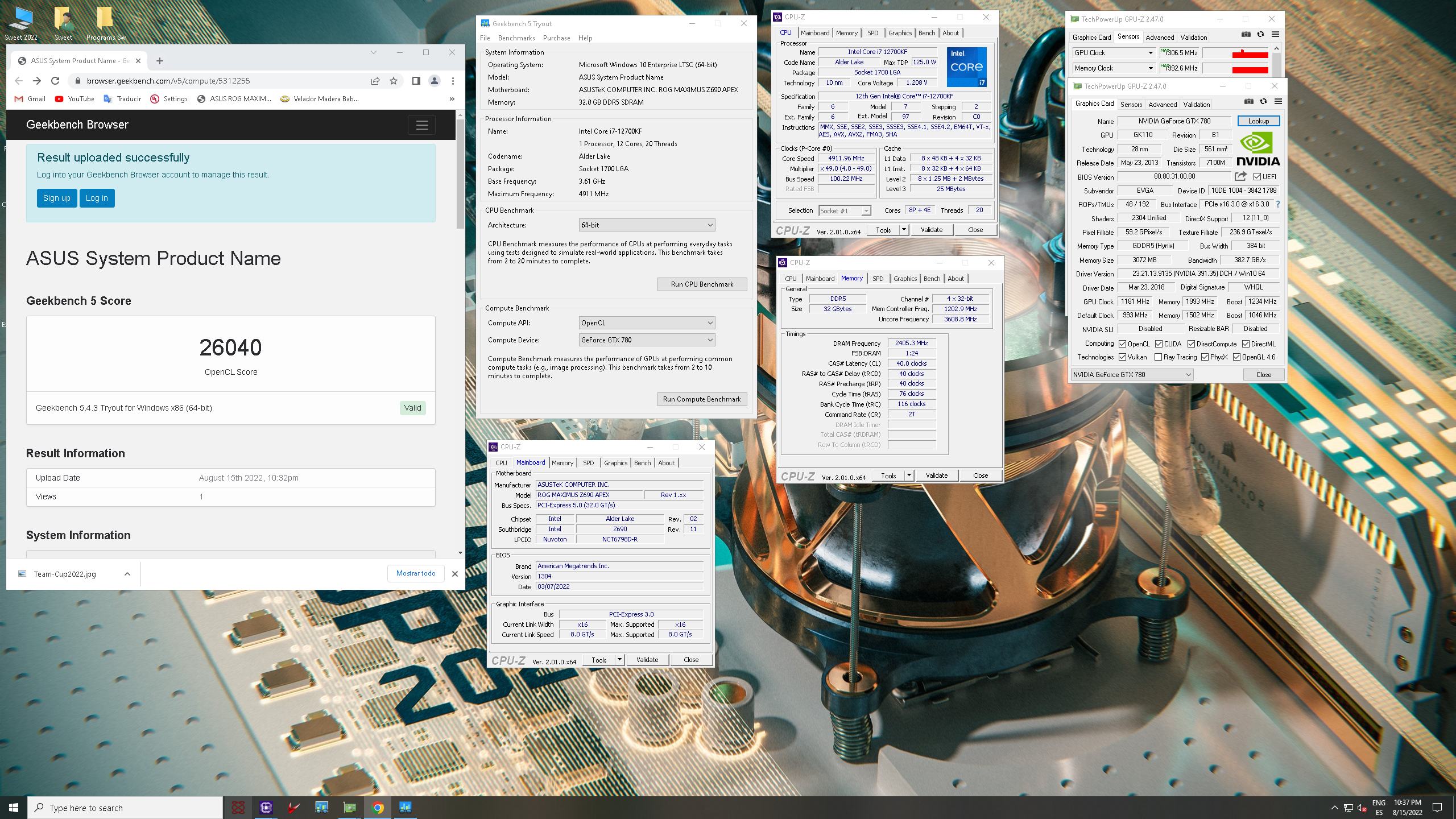This screenshot has height=819, width=1456.
Task: Toggle the CUDA checkbox in GPU-Z
Action: 1159,344
